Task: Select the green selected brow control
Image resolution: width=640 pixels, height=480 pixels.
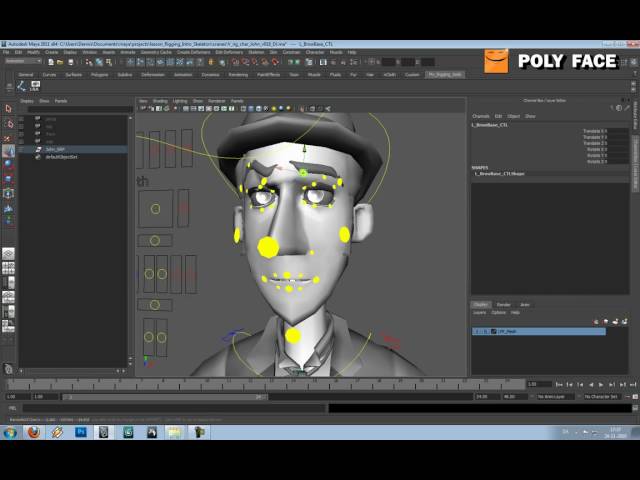Action: pos(303,173)
